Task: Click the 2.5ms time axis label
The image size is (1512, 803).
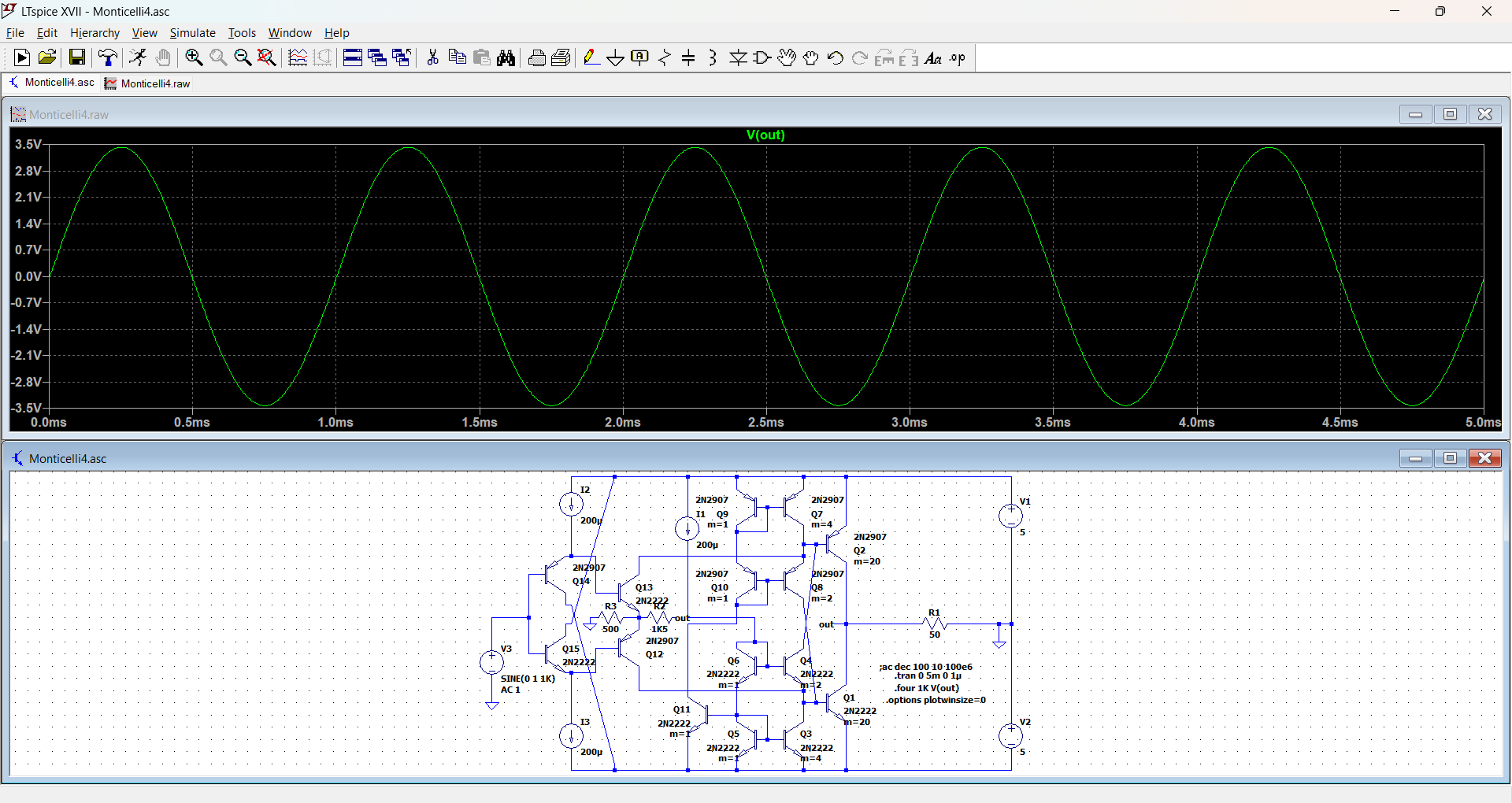Action: tap(766, 423)
